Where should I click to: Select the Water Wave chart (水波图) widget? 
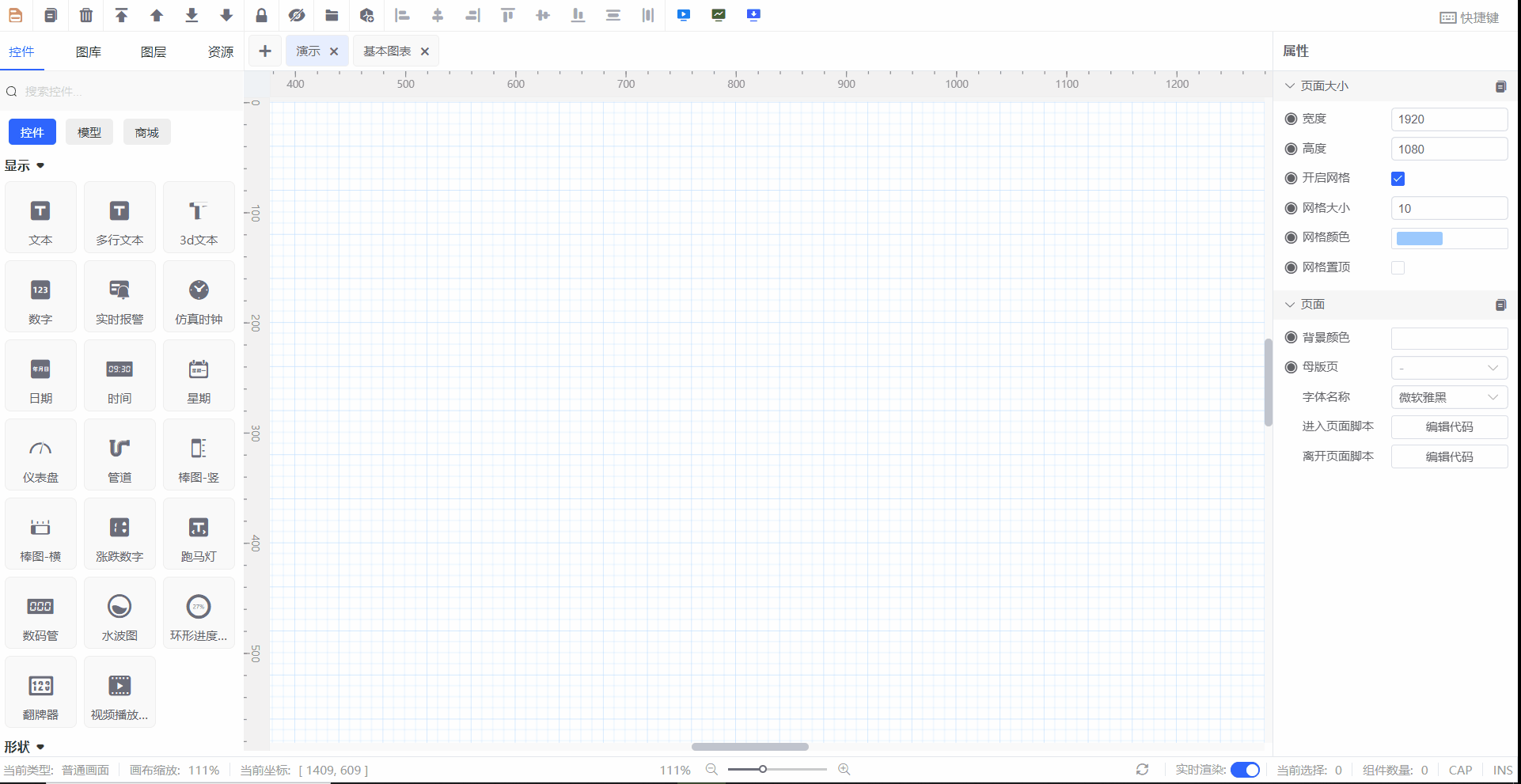(x=119, y=614)
